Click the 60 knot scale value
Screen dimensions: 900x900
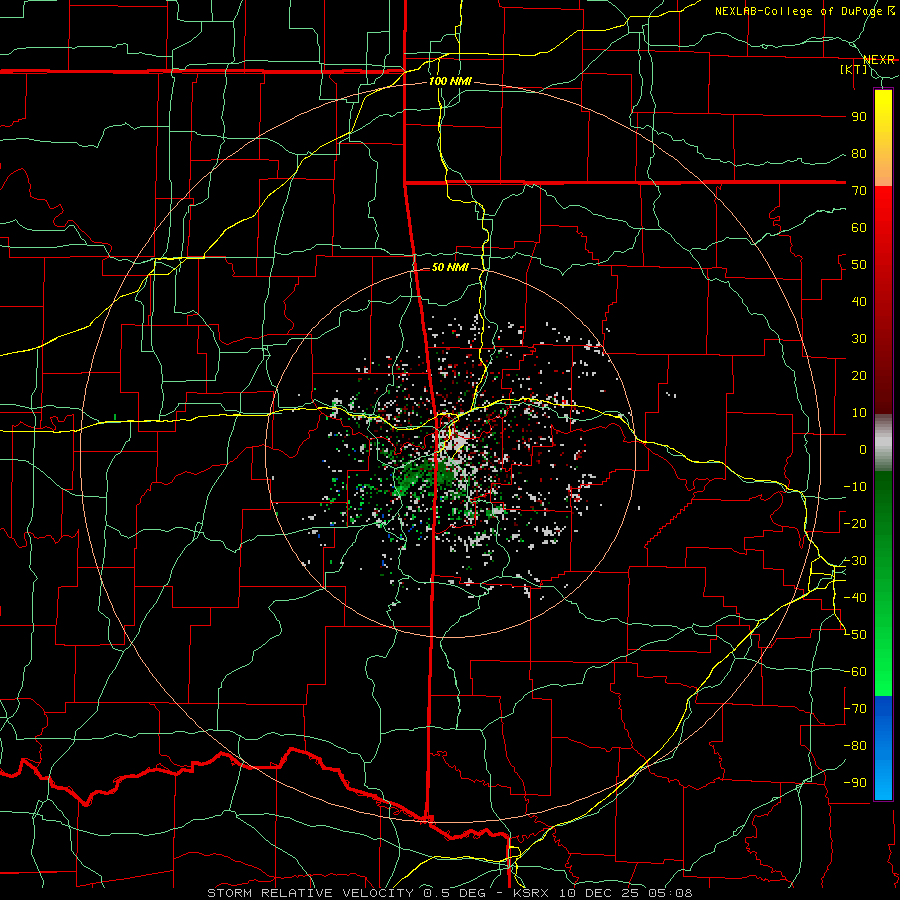pos(859,228)
